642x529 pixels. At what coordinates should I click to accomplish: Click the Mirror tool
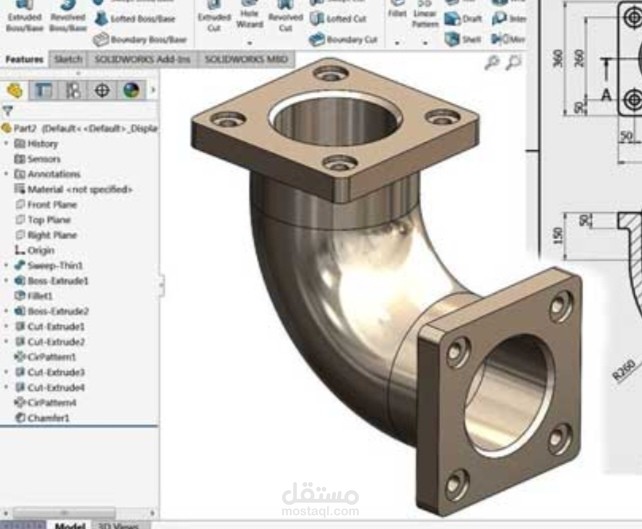click(x=508, y=39)
